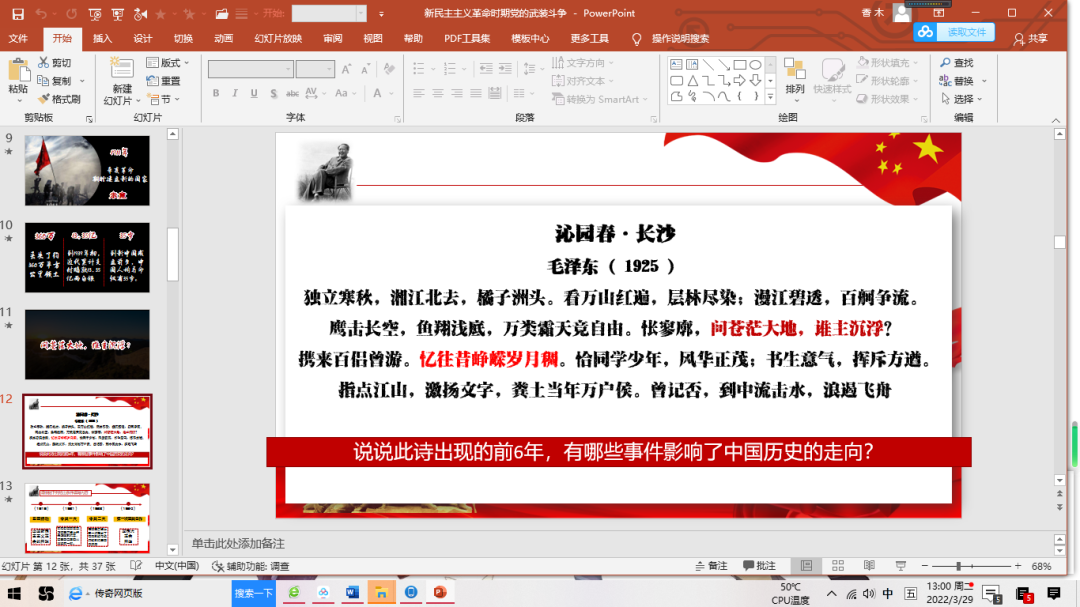Toggle Italic formatting
The width and height of the screenshot is (1080, 607).
235,93
